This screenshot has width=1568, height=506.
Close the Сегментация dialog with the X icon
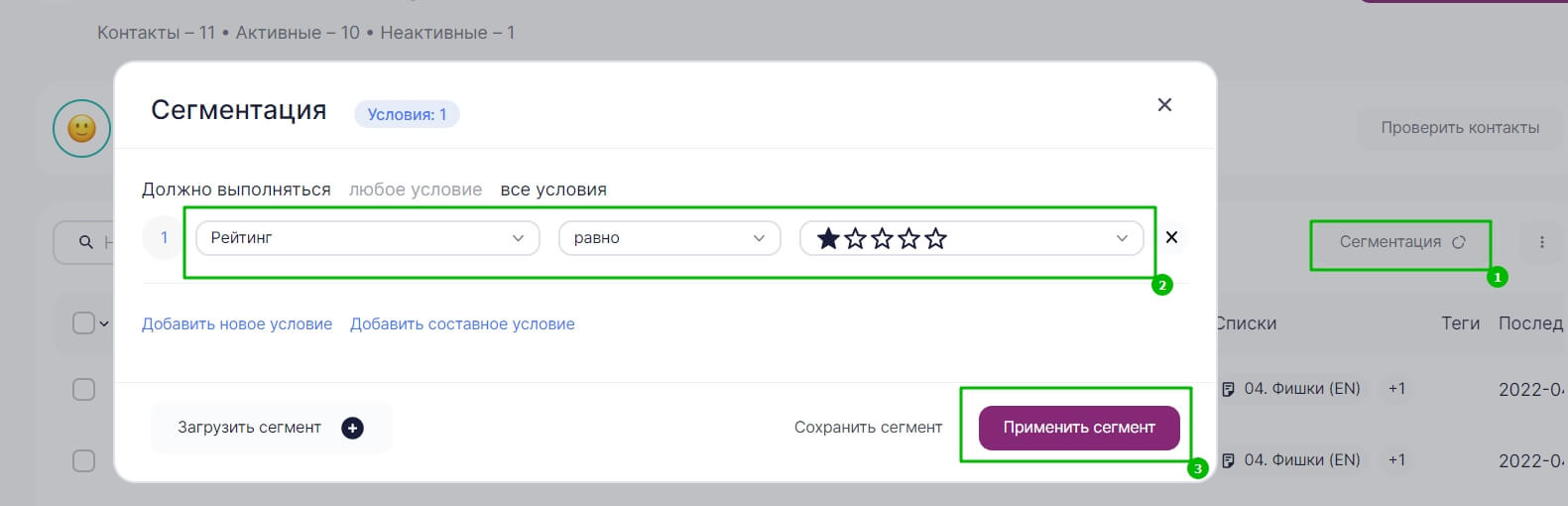1164,105
